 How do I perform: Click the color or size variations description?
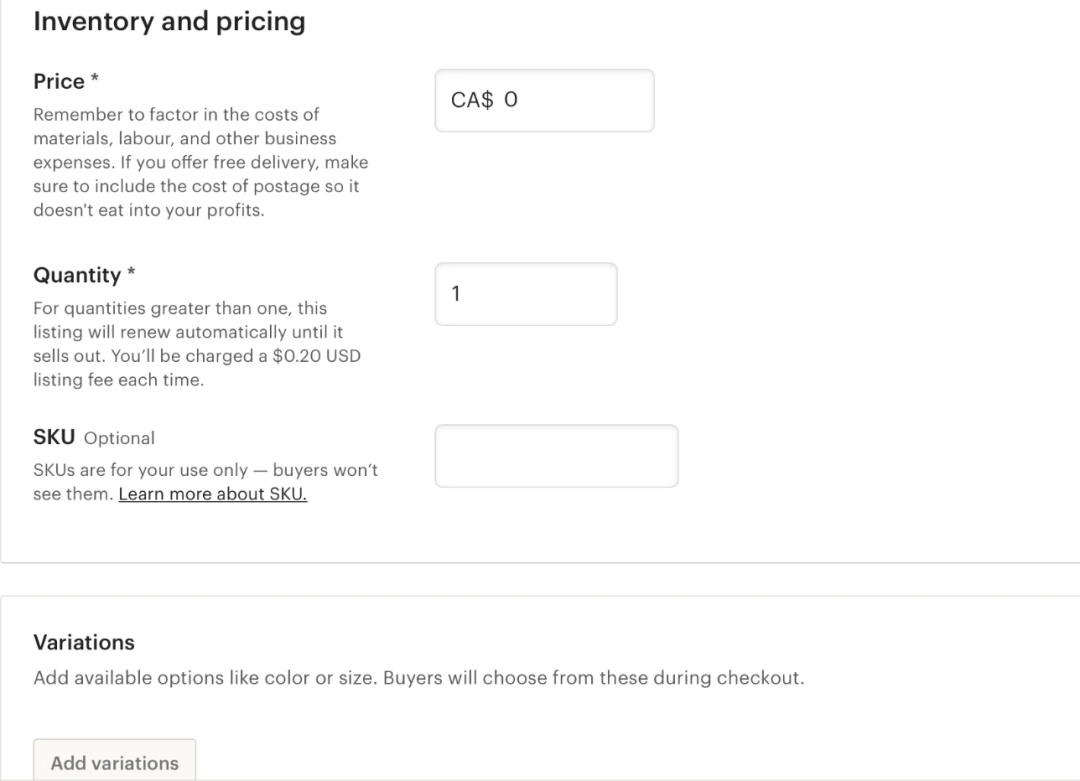coord(419,678)
